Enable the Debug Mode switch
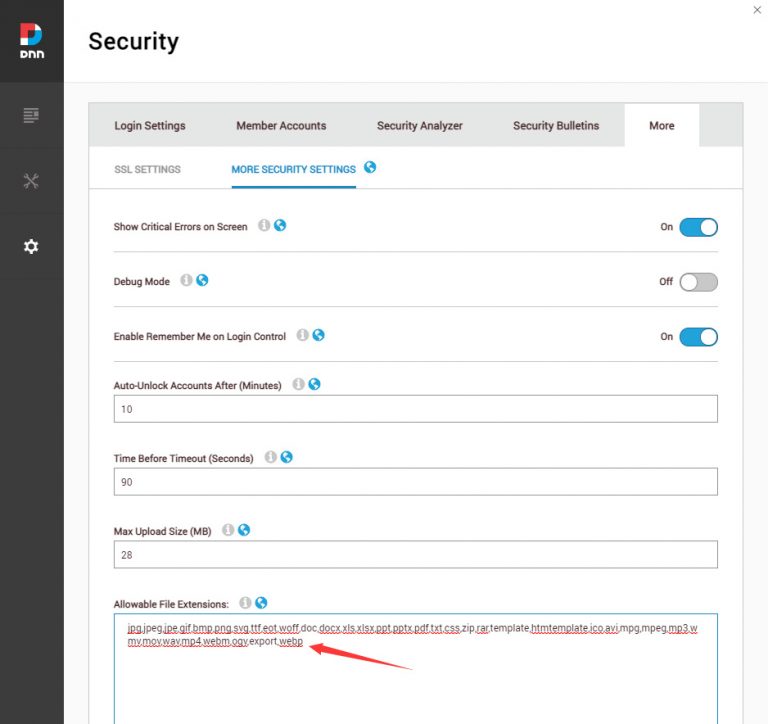 [698, 282]
